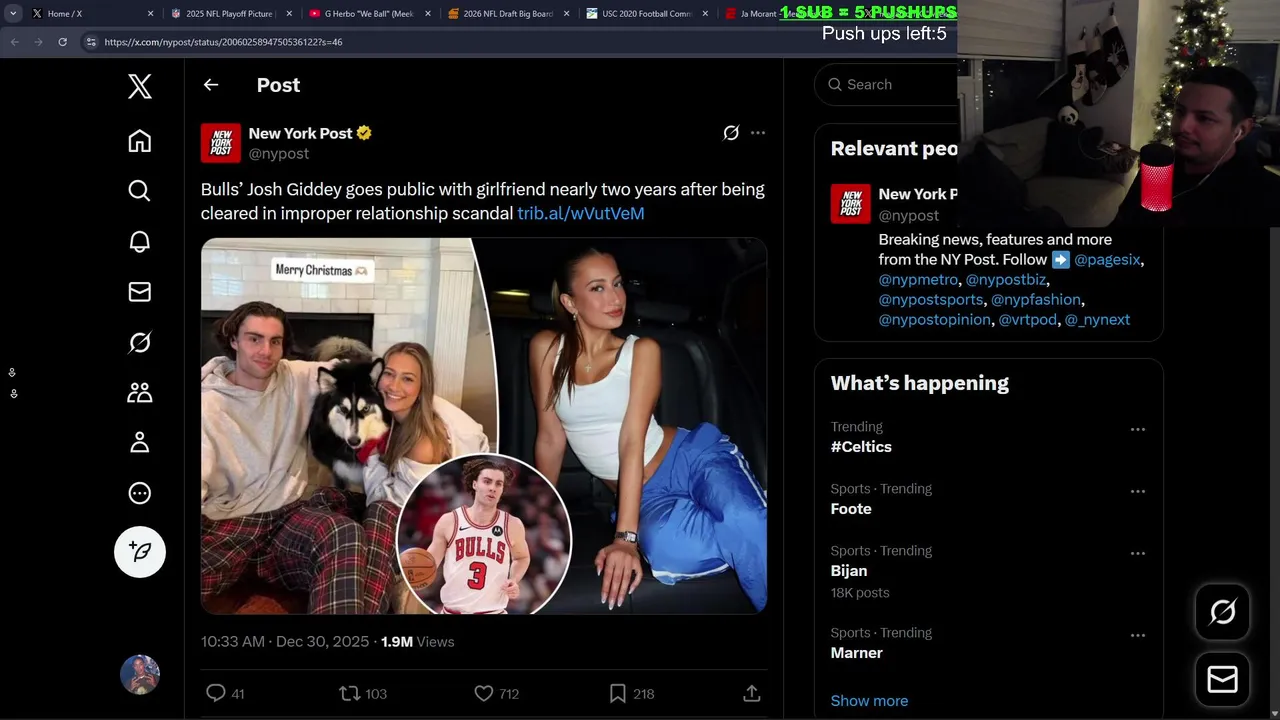Open Notifications bell icon
This screenshot has height=720, width=1280.
tap(140, 241)
